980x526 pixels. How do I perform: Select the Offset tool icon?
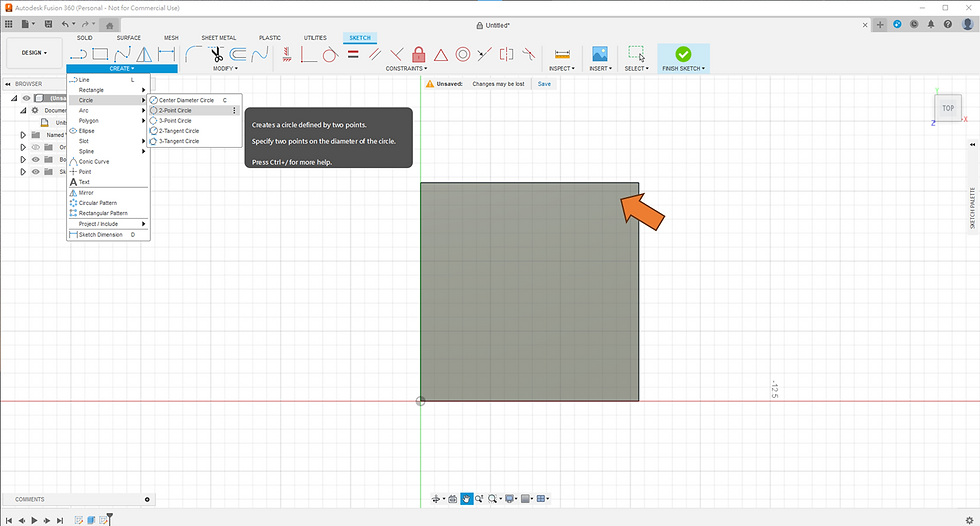[x=238, y=54]
